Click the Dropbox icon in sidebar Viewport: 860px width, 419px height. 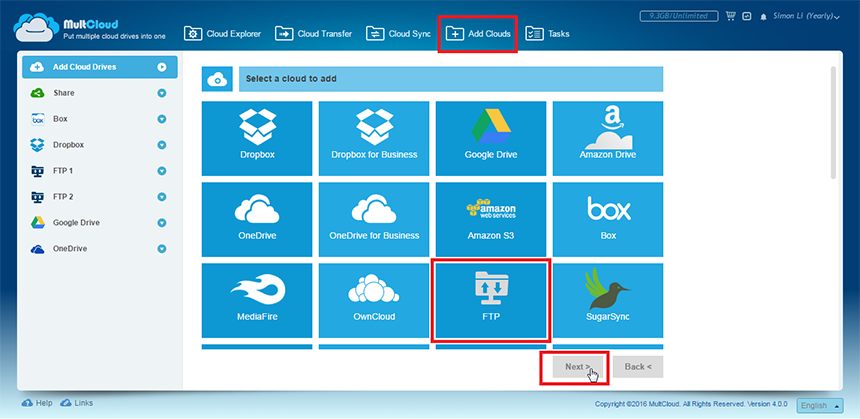[x=37, y=145]
